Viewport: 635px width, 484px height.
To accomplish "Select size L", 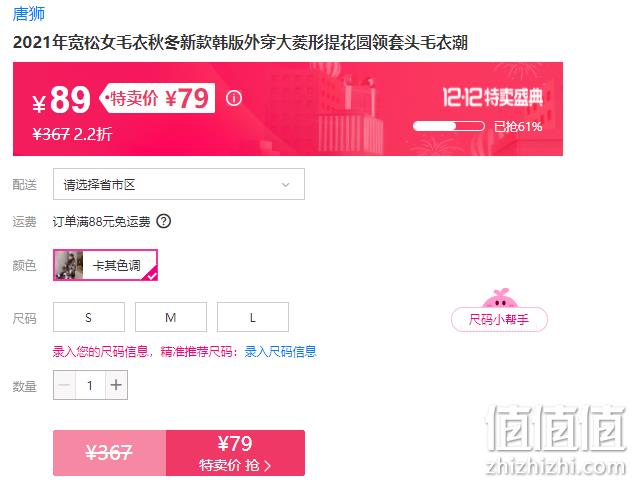I will (253, 317).
